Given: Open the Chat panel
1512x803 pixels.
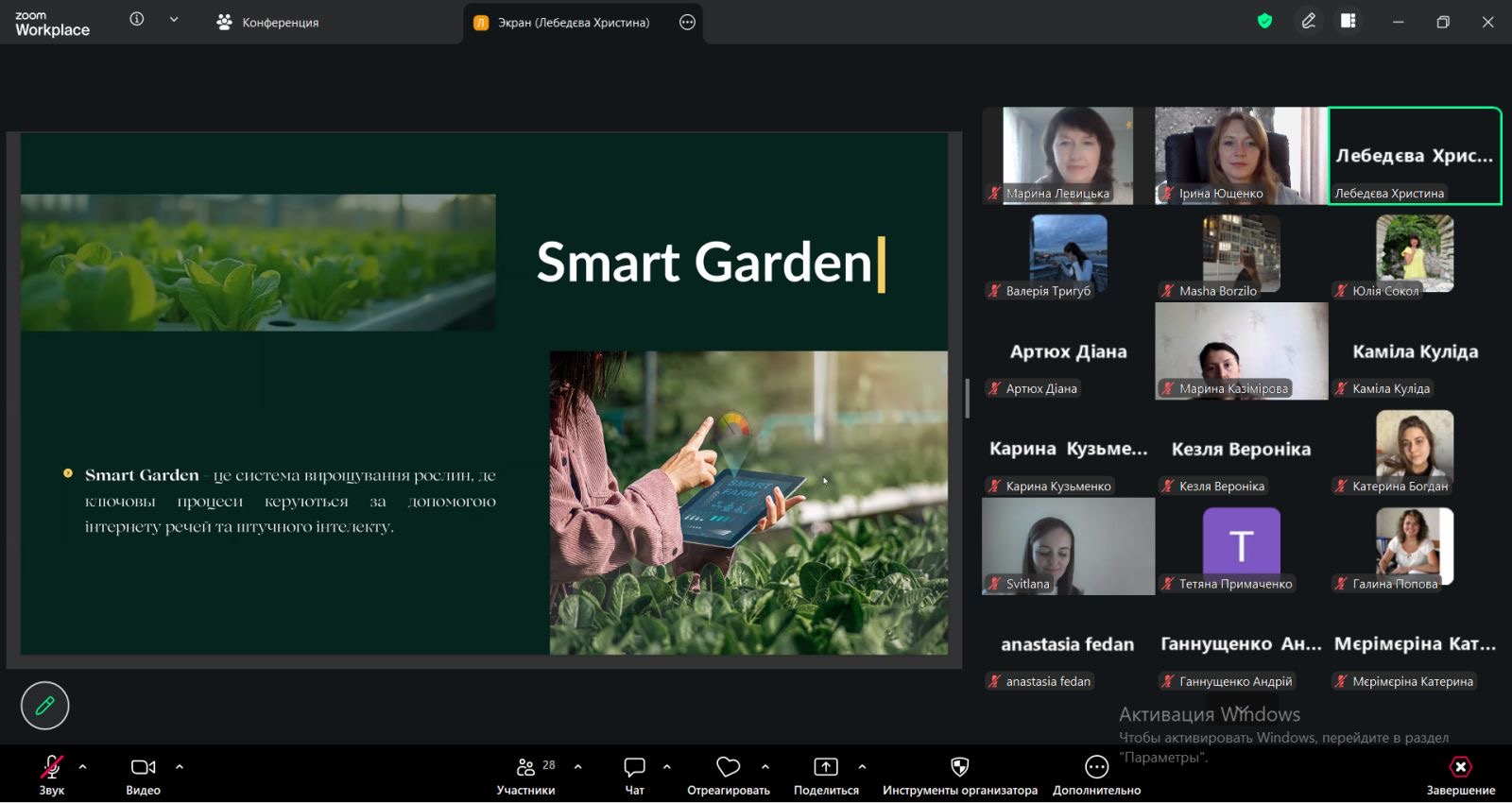Looking at the screenshot, I should (x=634, y=774).
